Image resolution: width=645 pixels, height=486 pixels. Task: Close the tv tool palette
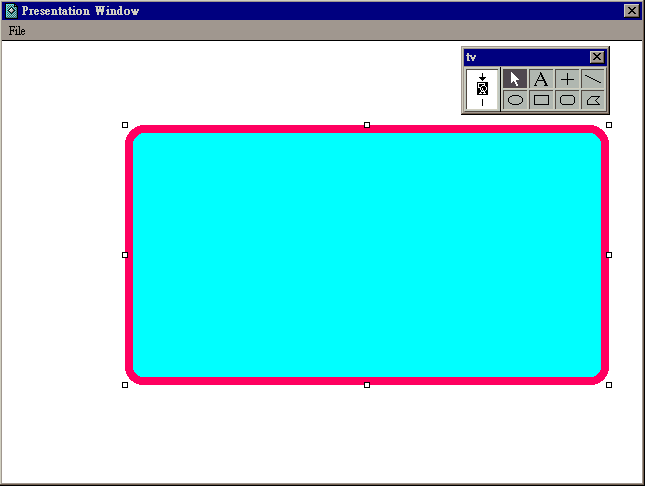597,57
